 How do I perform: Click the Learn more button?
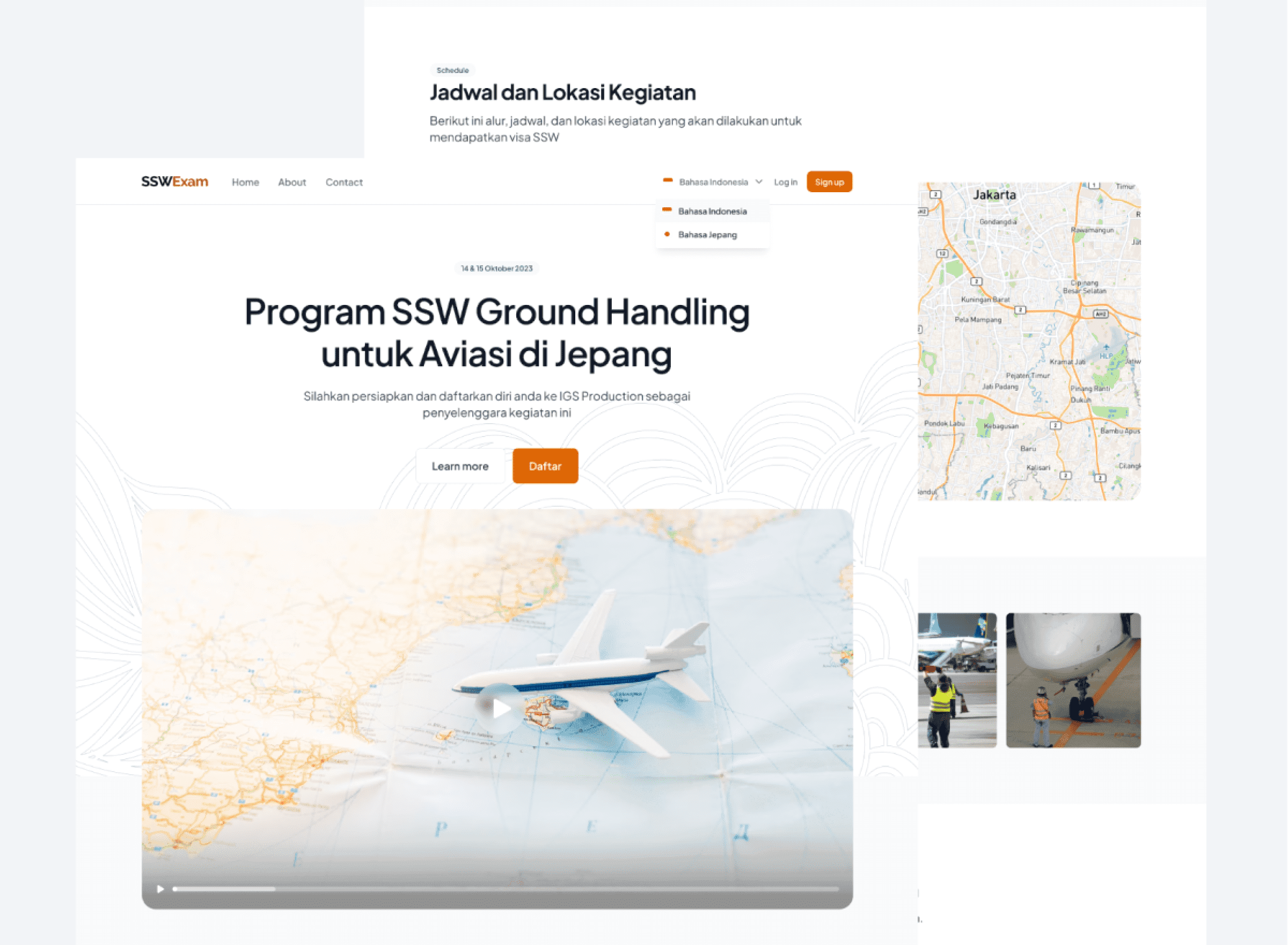(x=457, y=465)
